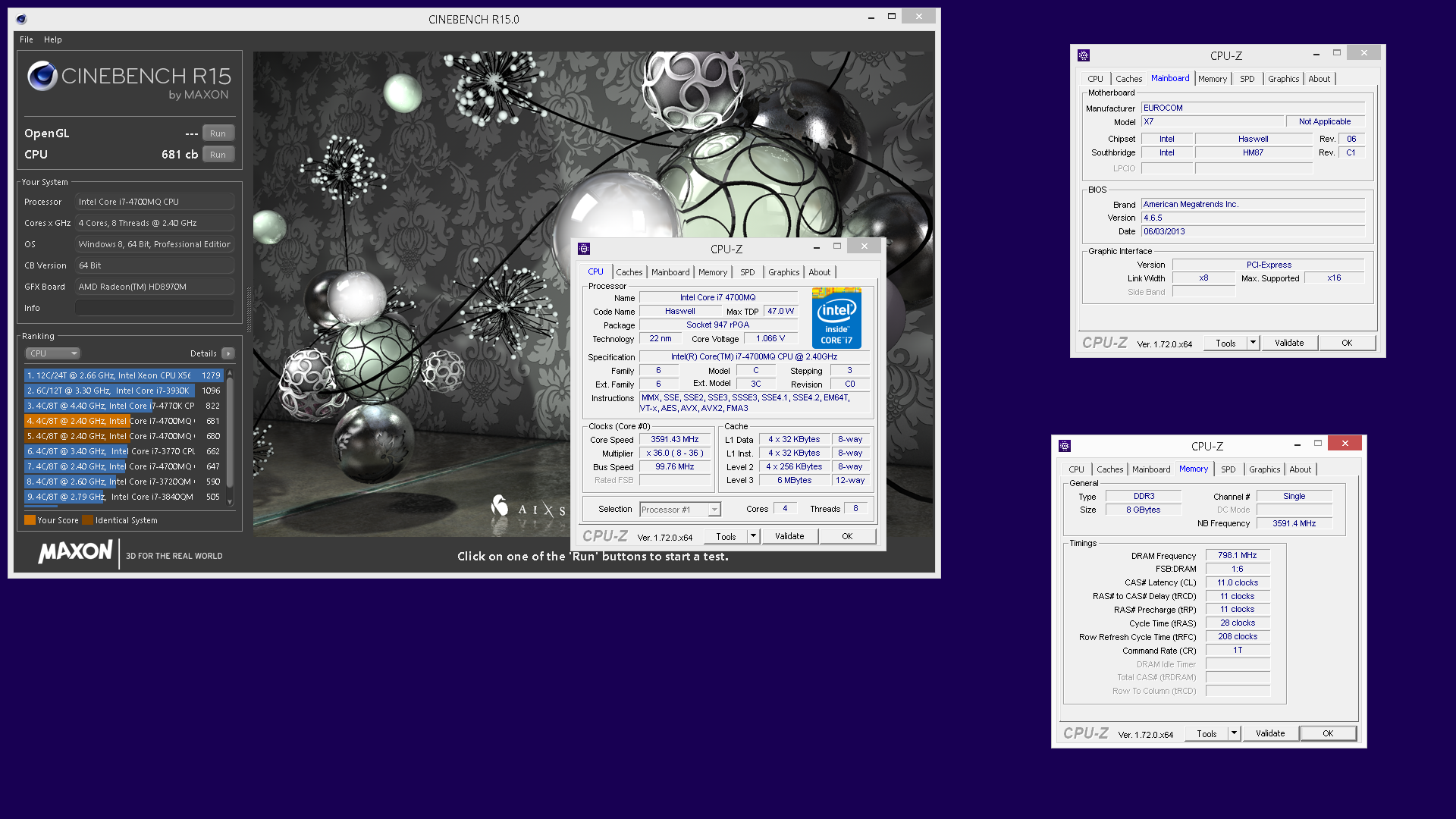This screenshot has width=1456, height=819.
Task: Expand the Tools dropdown arrow in CPU tab window
Action: (x=753, y=536)
